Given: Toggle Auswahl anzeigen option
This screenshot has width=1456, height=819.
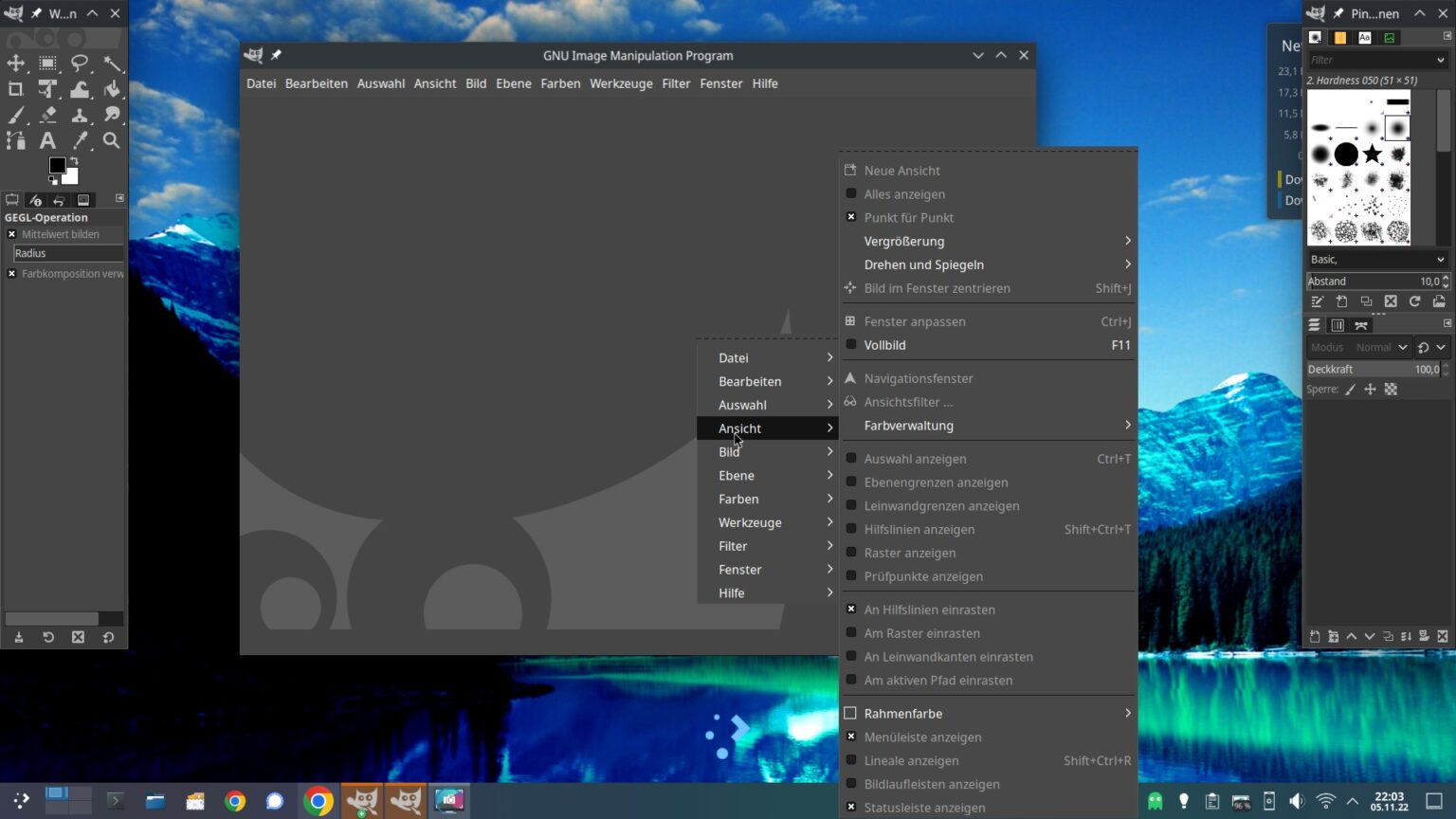Looking at the screenshot, I should tap(988, 459).
